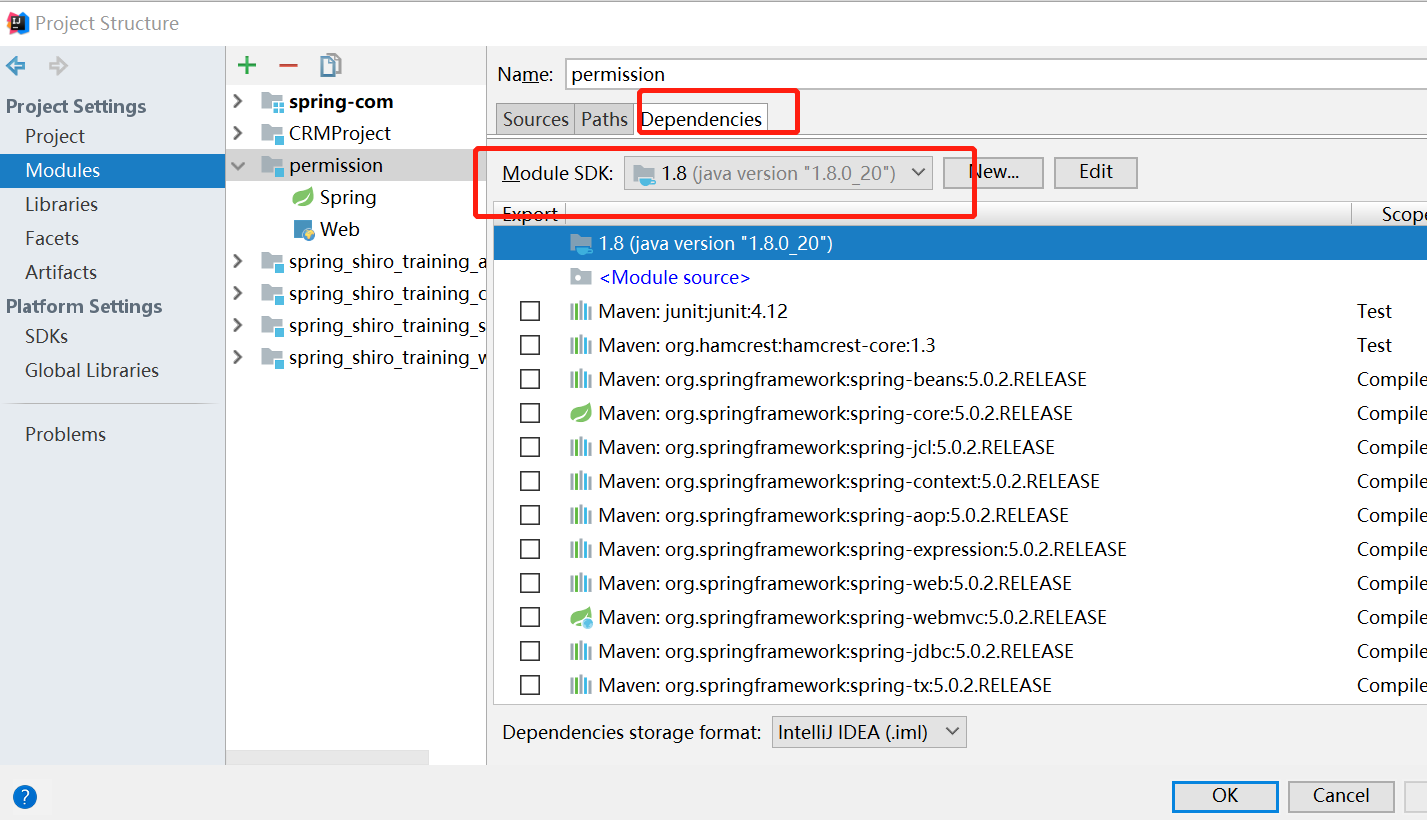Select Global Libraries under Platform Settings
The height and width of the screenshot is (820, 1427).
[92, 370]
